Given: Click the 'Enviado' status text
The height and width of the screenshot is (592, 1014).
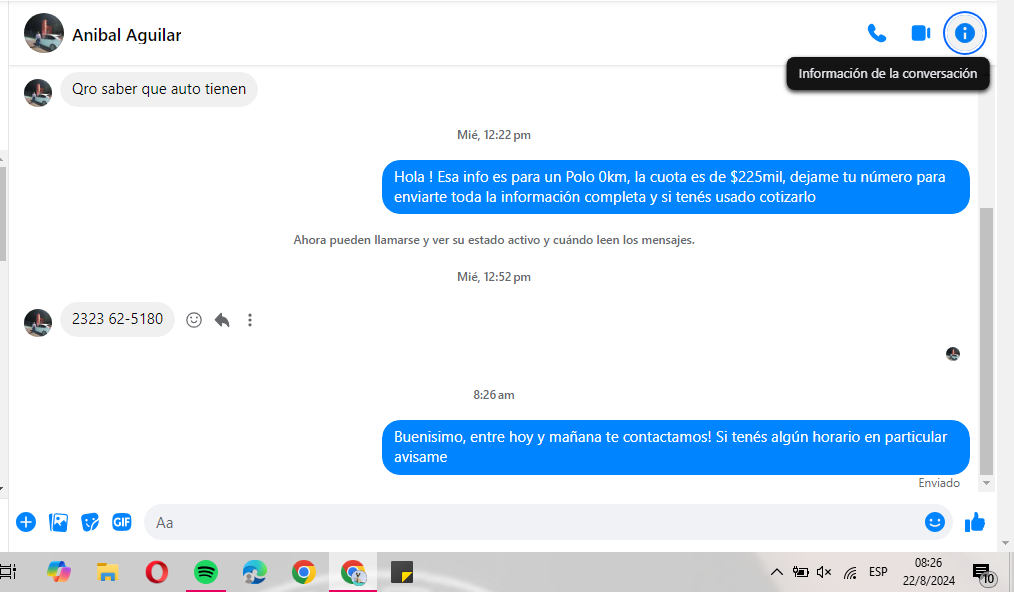Looking at the screenshot, I should coord(939,483).
